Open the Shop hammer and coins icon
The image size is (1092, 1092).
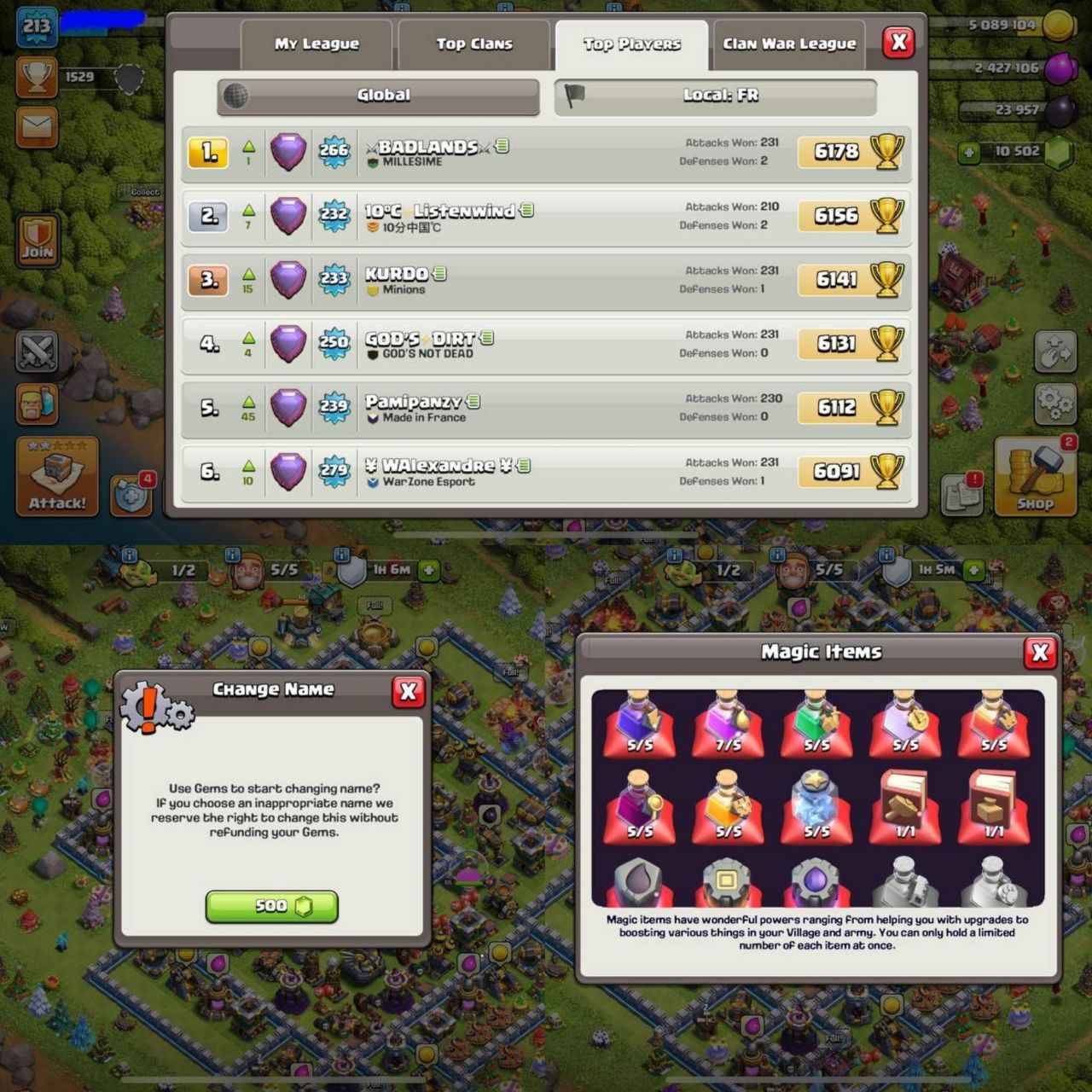tap(1035, 477)
